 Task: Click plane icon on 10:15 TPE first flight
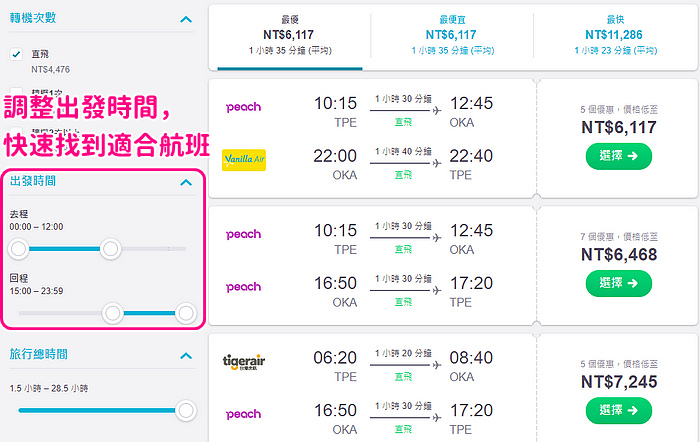[437, 110]
